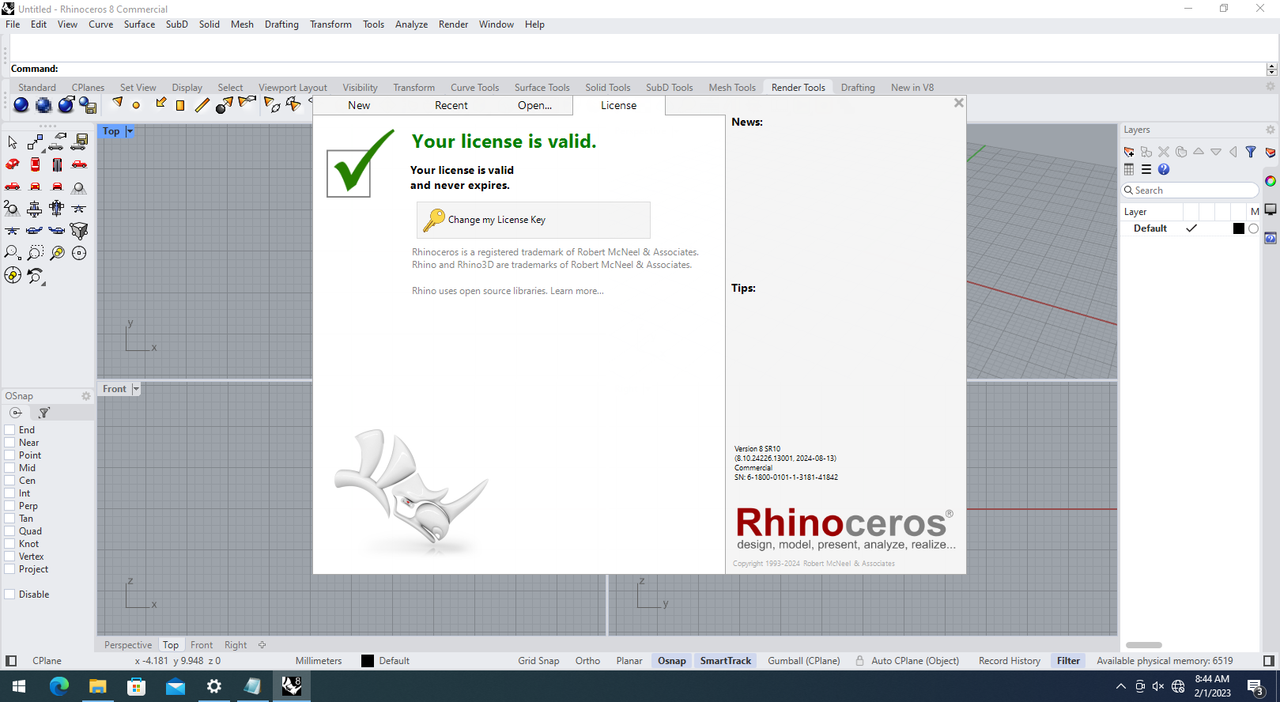Click Change my License Key button
The height and width of the screenshot is (702, 1280).
coord(533,220)
